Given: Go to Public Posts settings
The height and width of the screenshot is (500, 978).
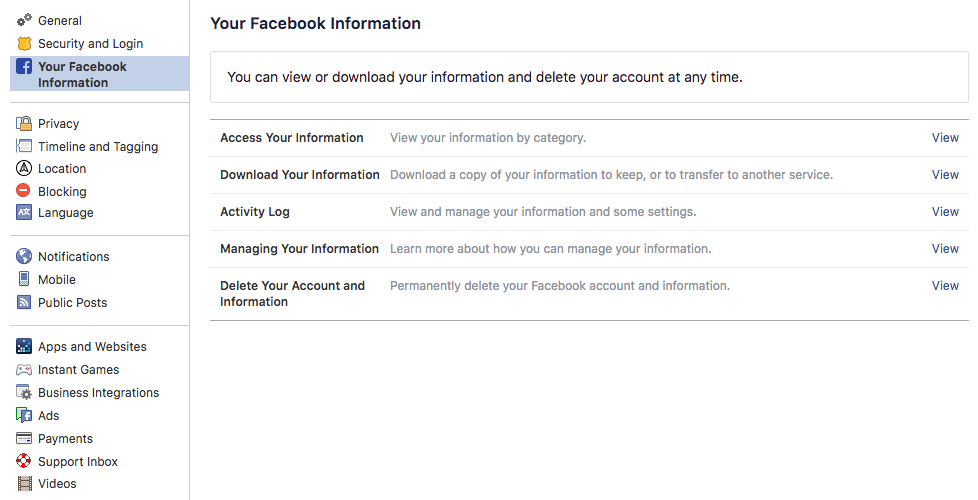Looking at the screenshot, I should [x=72, y=303].
